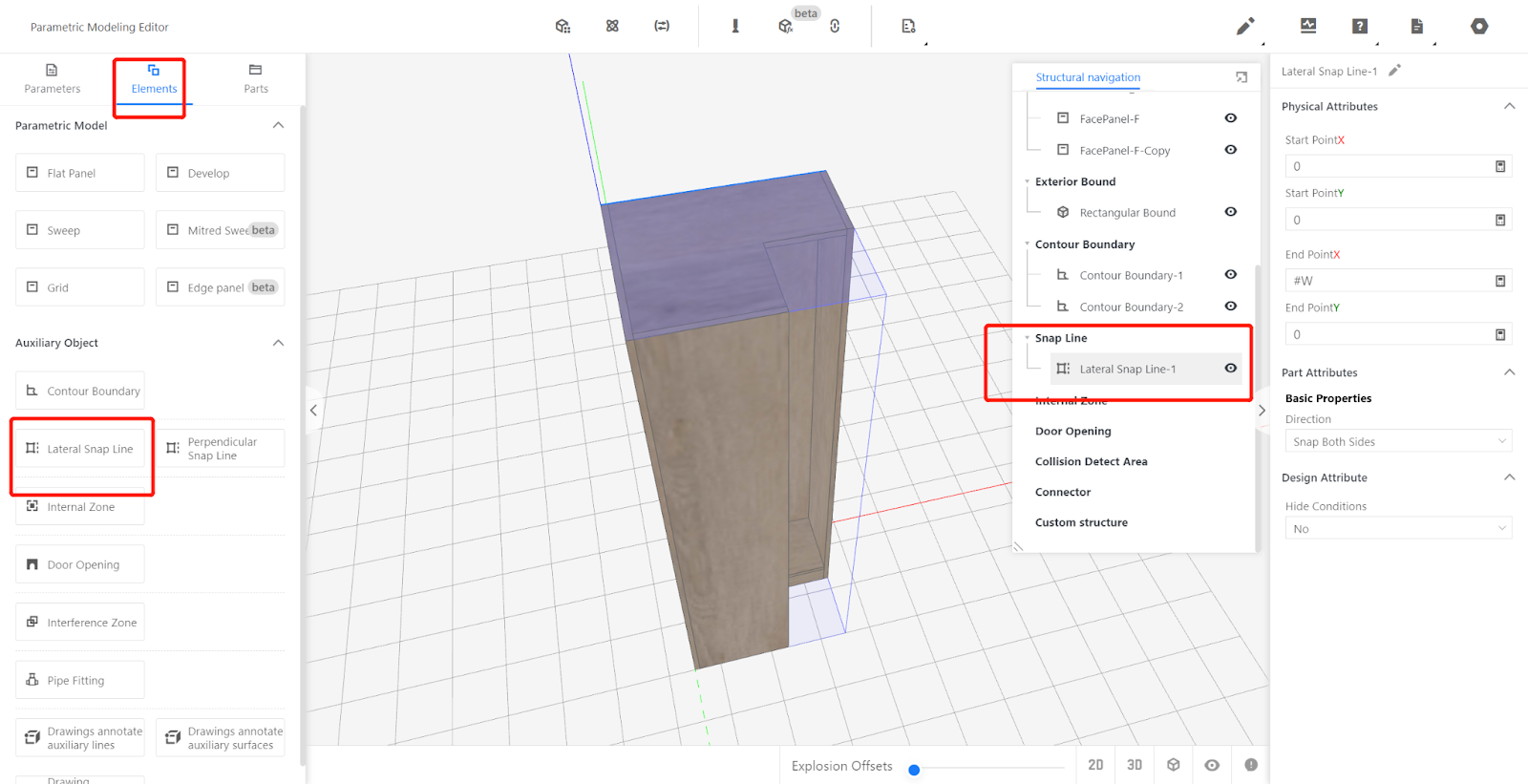Viewport: 1528px width, 784px height.
Task: Add a Perpendicular Snap Line element
Action: tap(220, 449)
